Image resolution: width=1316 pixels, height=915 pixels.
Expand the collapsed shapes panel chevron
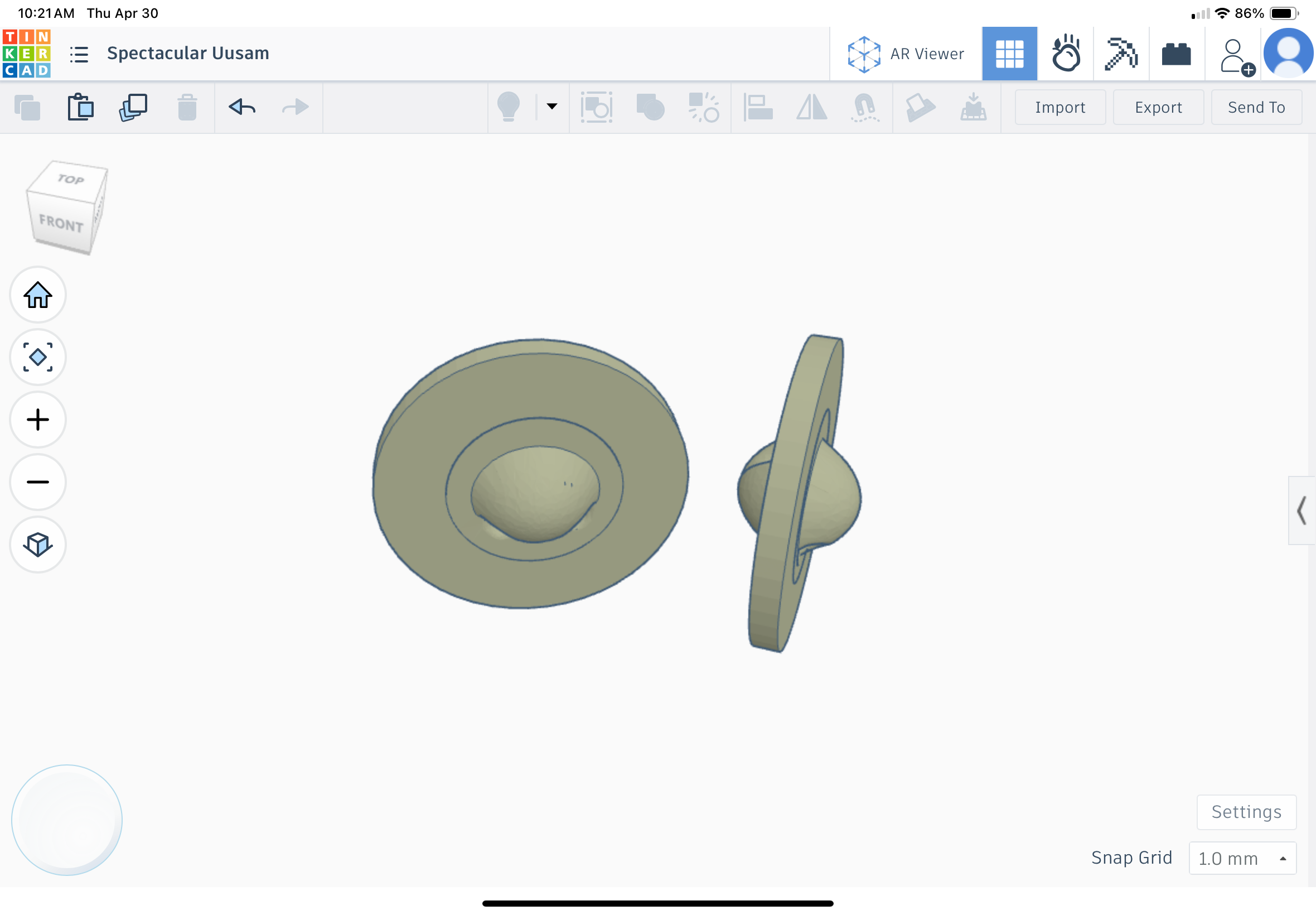click(1302, 511)
